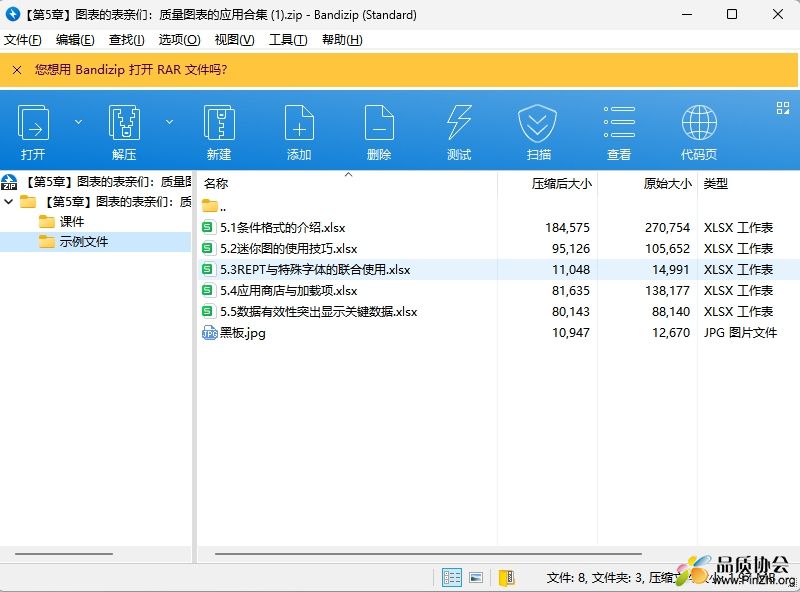This screenshot has height=592, width=800.
Task: Click the ZIP icon of the root node
Action: tap(9, 182)
